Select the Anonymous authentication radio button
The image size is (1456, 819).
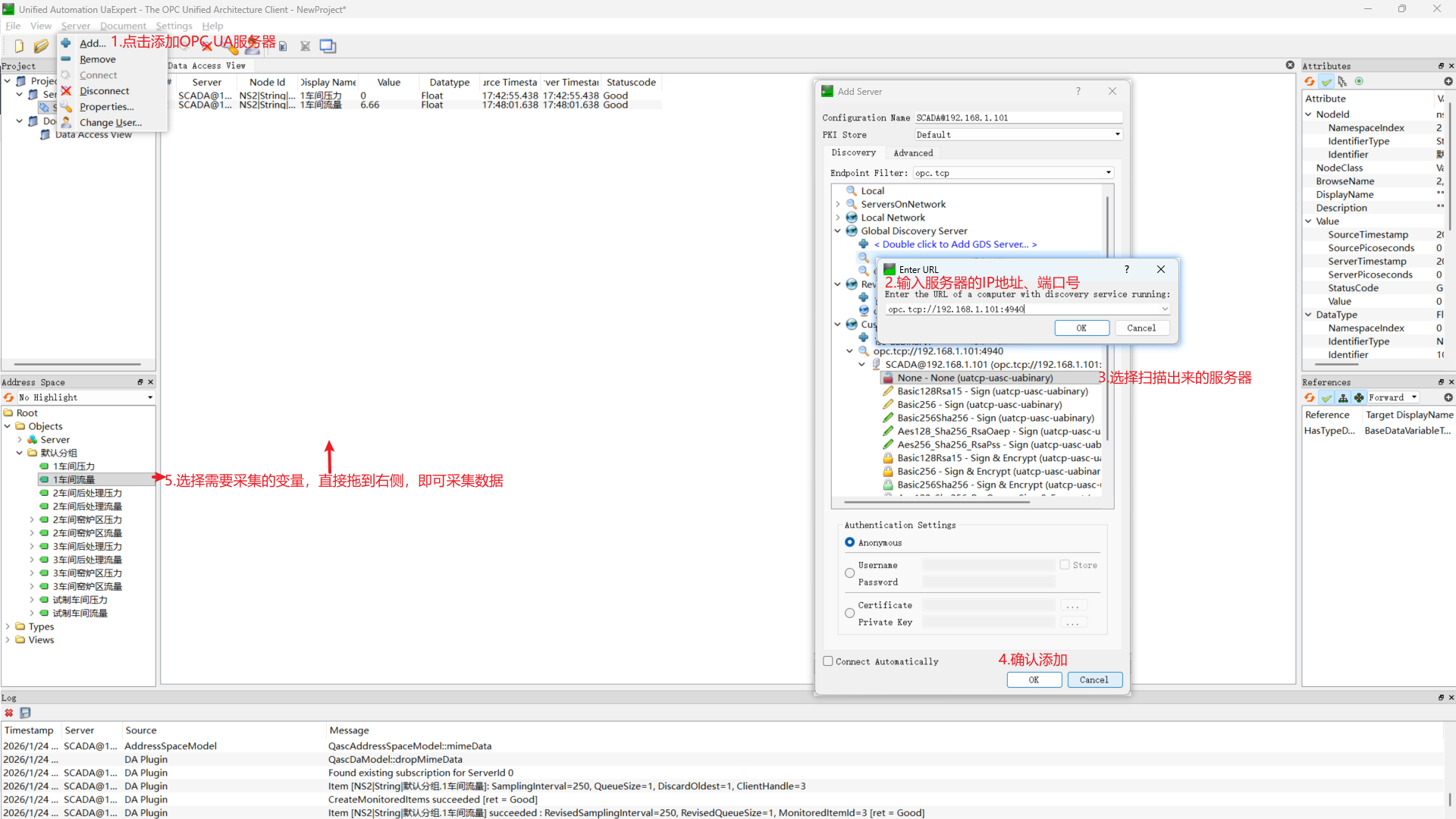coord(849,542)
